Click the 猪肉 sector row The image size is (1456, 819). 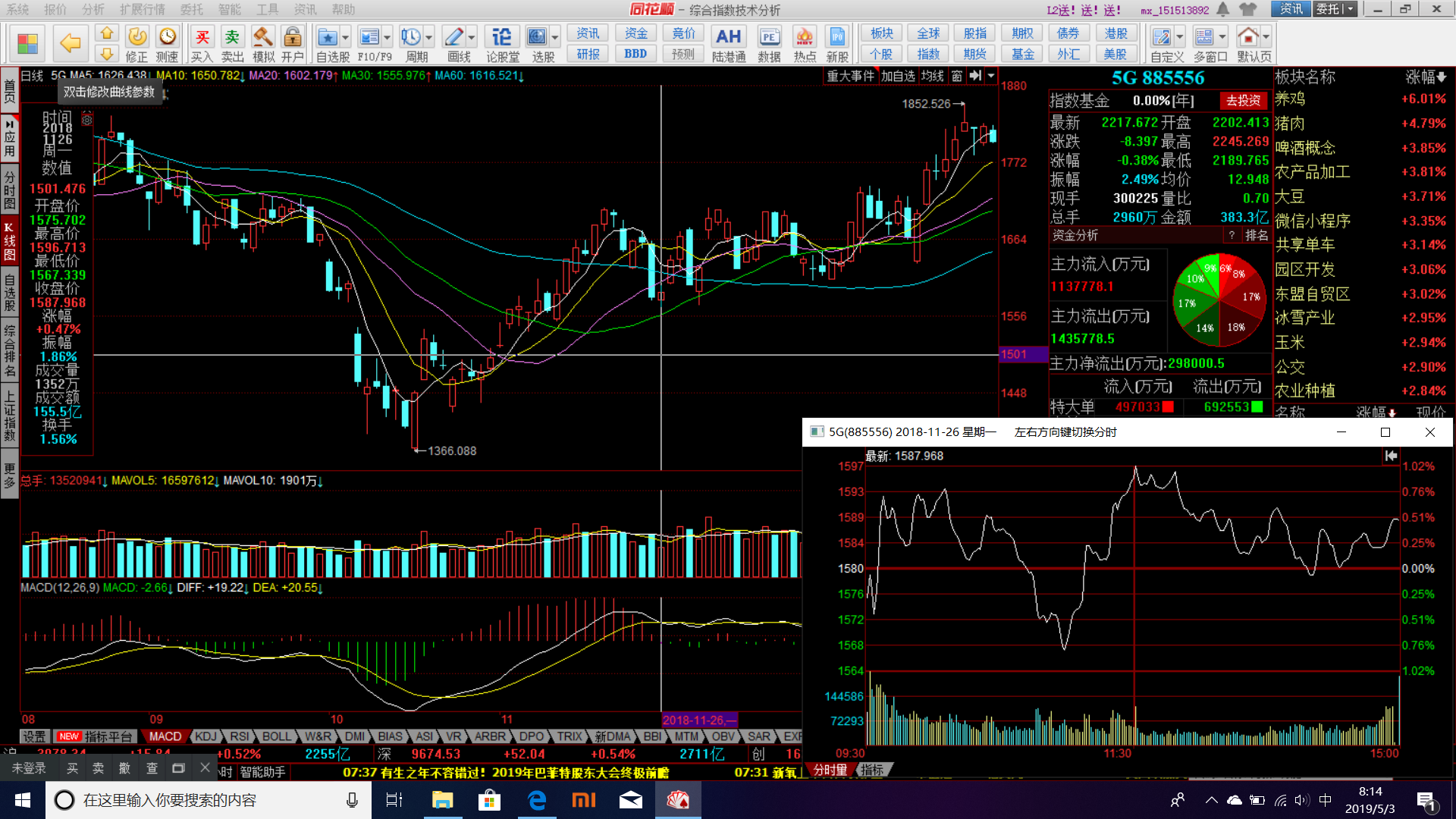tap(1361, 124)
